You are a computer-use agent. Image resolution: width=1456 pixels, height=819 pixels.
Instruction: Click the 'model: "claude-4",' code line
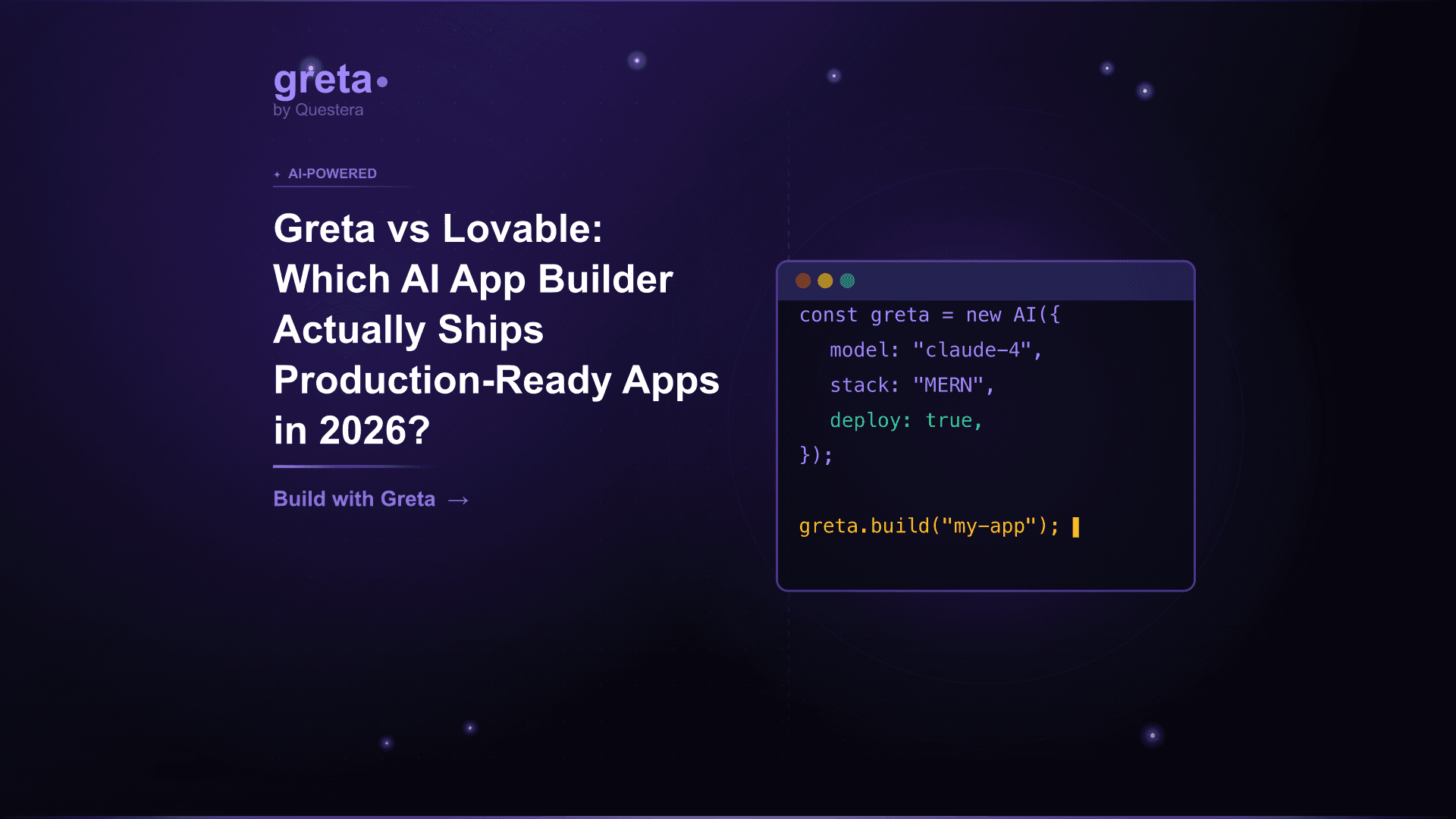pyautogui.click(x=937, y=350)
